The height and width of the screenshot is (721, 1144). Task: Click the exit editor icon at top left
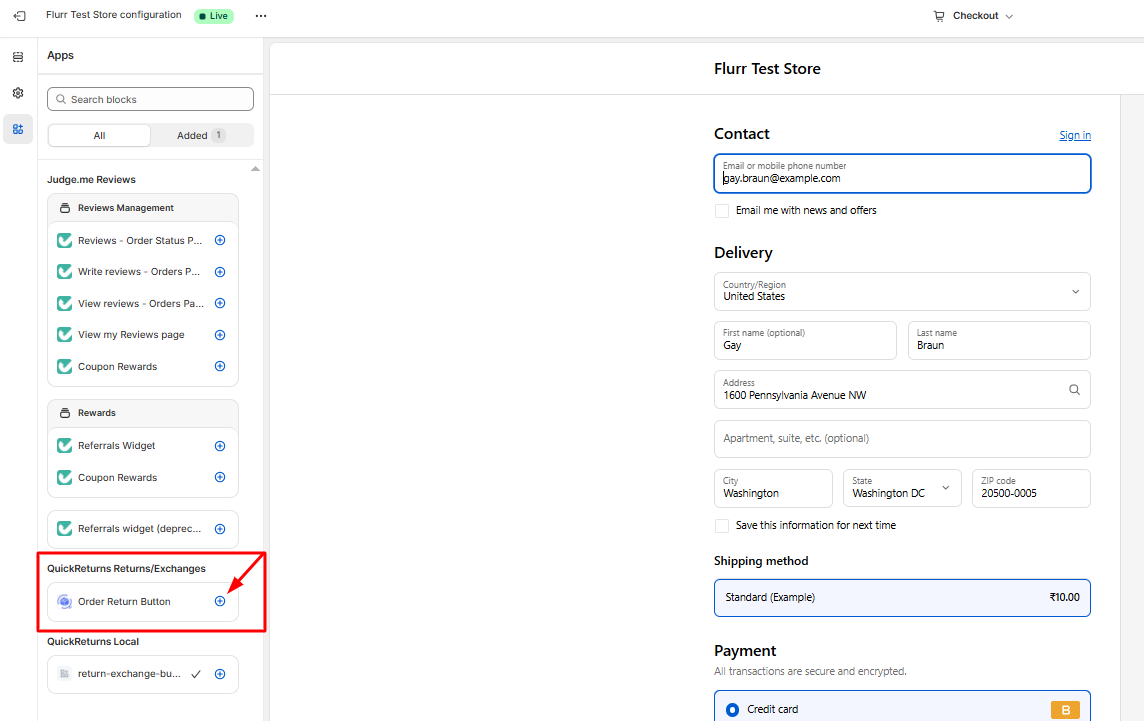tap(19, 16)
